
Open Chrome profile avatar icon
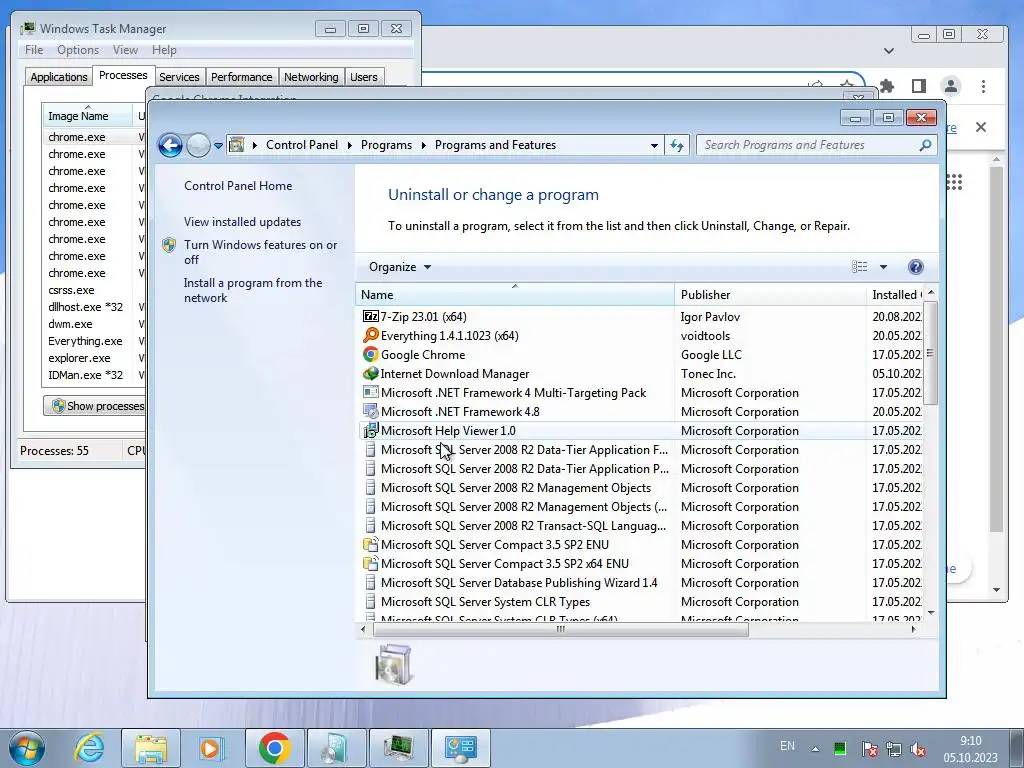coord(951,86)
